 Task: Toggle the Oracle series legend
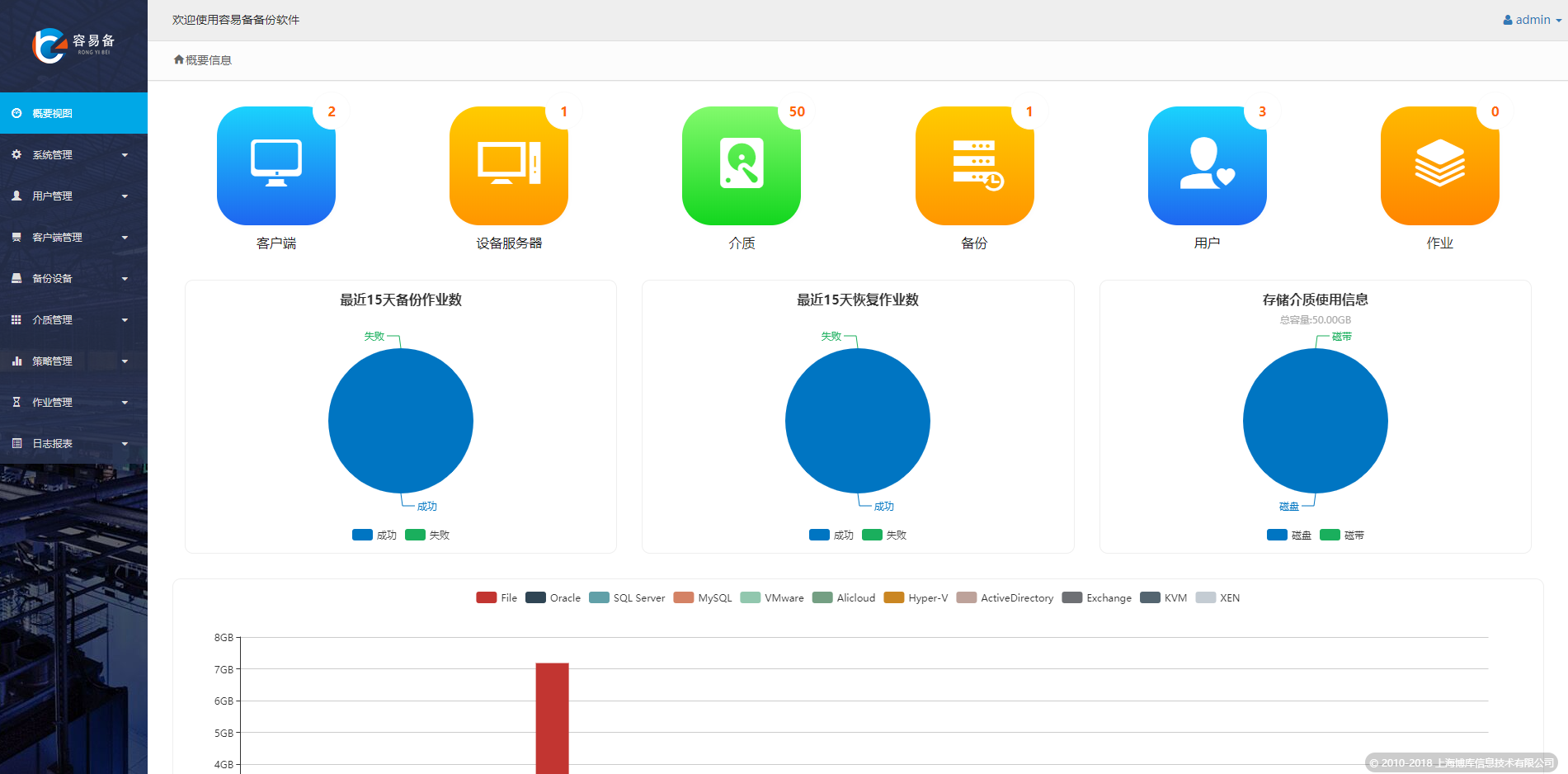(553, 597)
